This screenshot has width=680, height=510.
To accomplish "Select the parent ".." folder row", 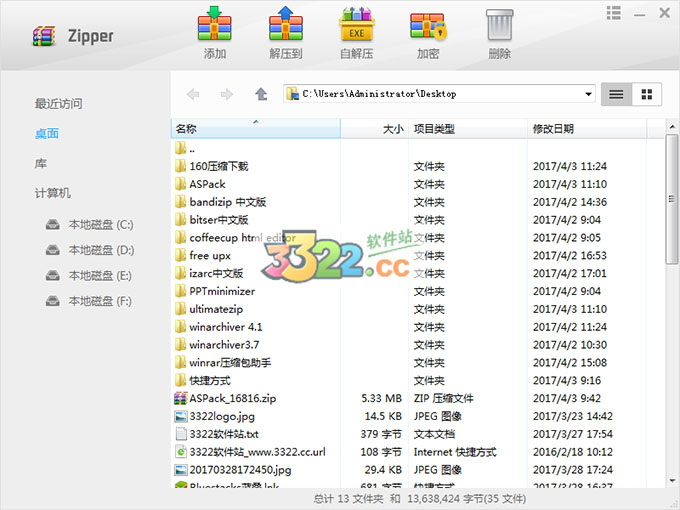I will (x=417, y=149).
